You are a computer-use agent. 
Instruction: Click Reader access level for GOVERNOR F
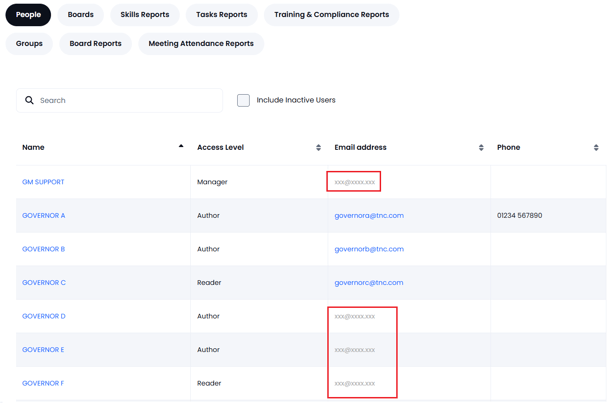tap(209, 383)
